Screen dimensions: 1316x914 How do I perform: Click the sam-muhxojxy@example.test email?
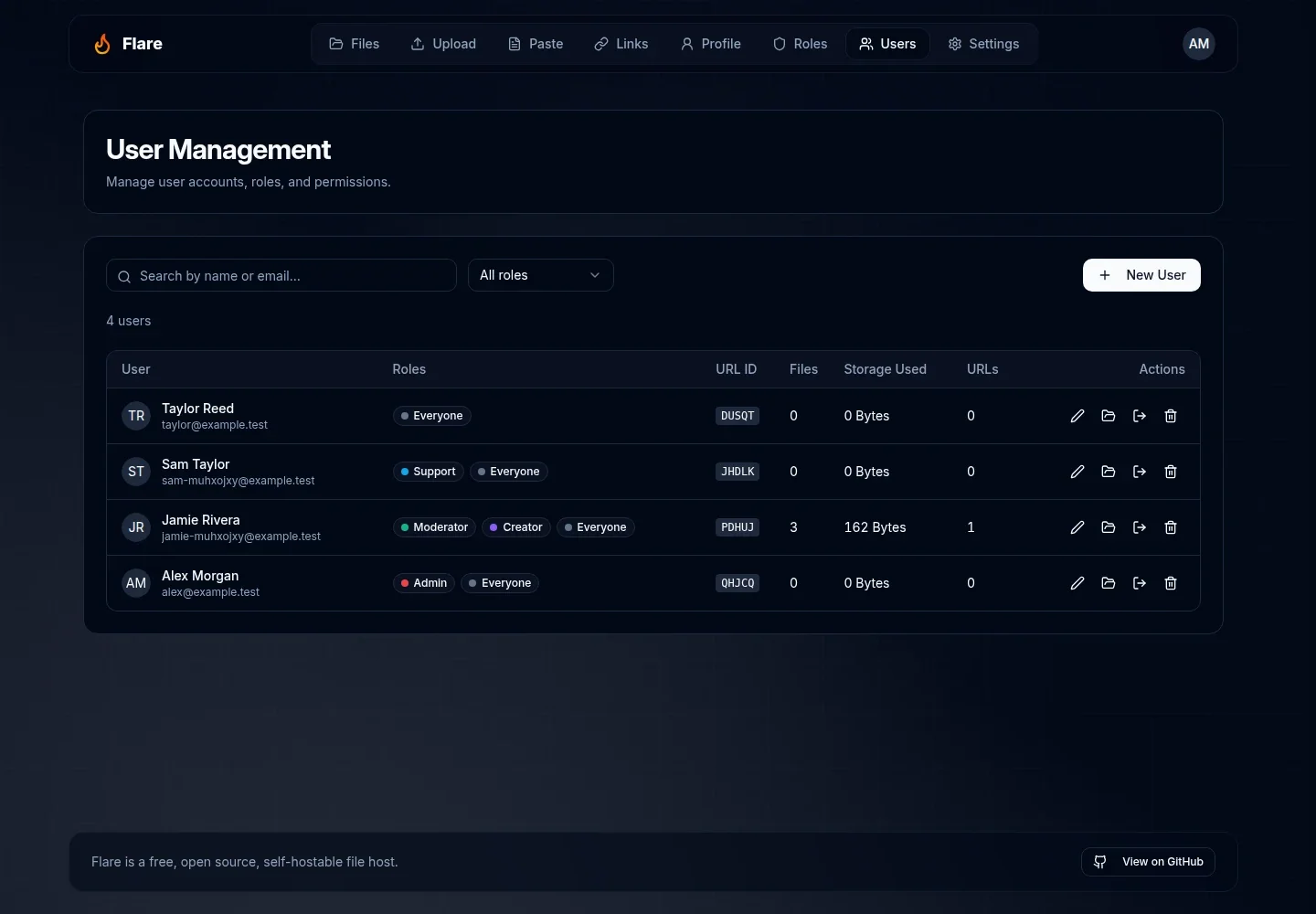pos(238,481)
